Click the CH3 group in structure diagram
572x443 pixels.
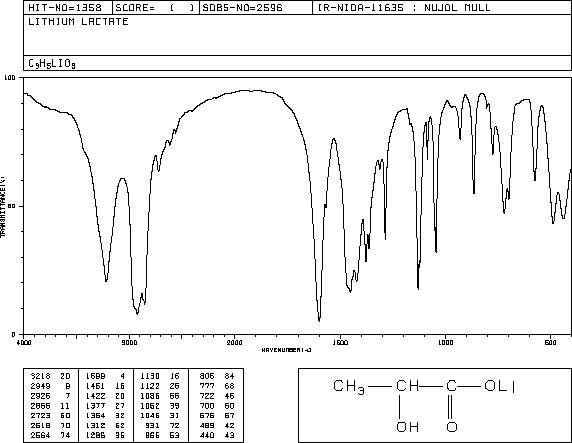coord(349,387)
